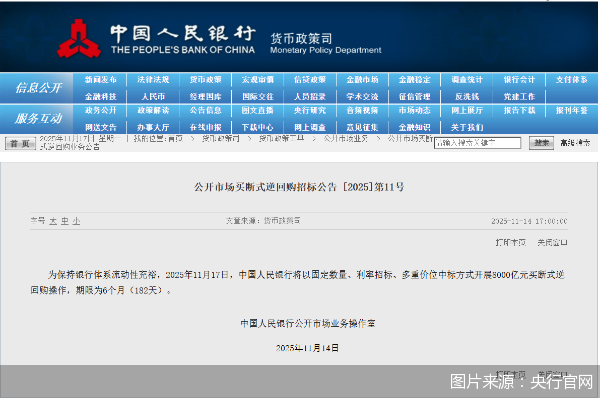Open the 宏观审慎 navigation item
This screenshot has width=600, height=398.
(258, 80)
